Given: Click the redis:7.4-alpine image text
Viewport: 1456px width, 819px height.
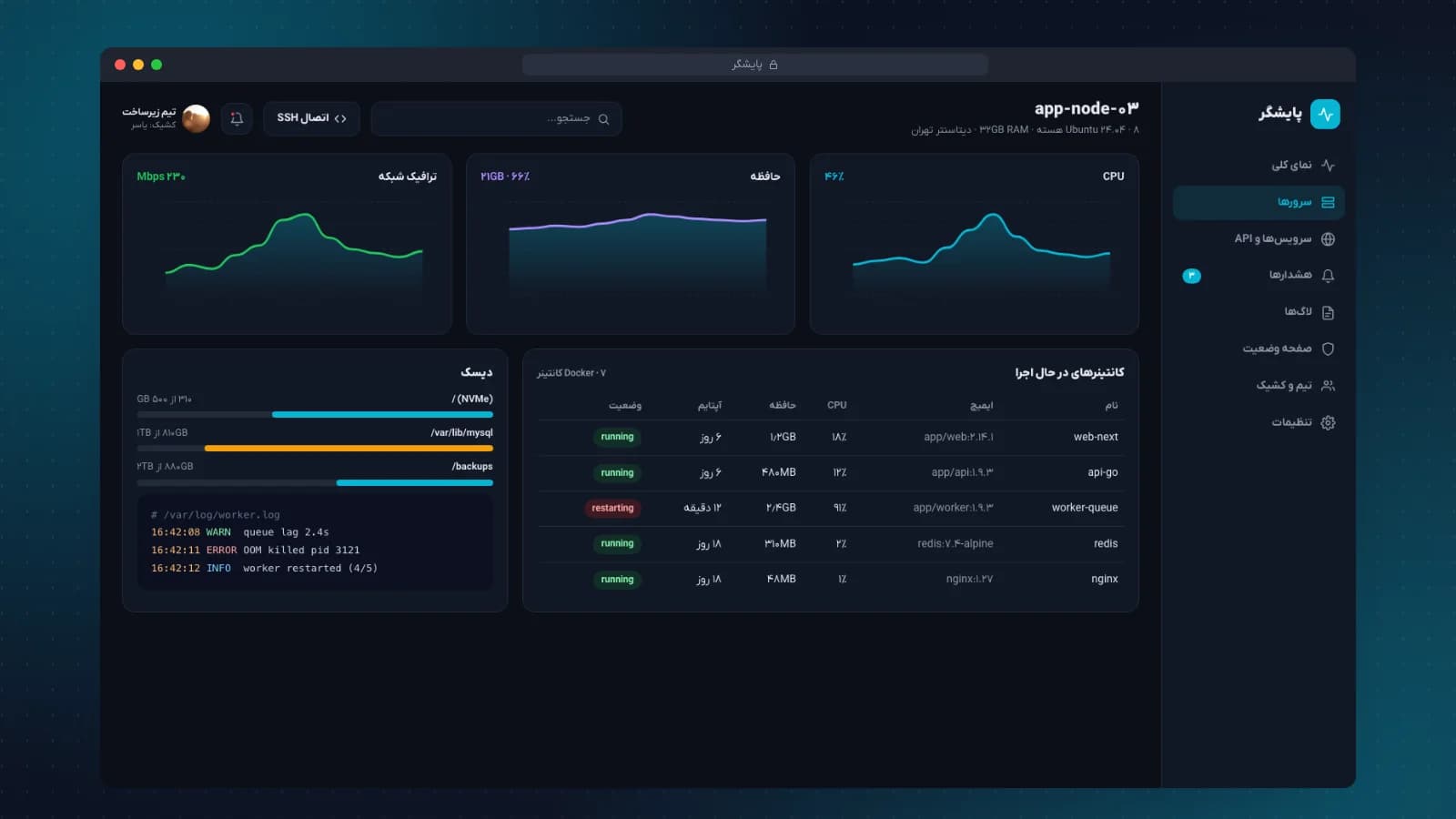Looking at the screenshot, I should tap(955, 543).
